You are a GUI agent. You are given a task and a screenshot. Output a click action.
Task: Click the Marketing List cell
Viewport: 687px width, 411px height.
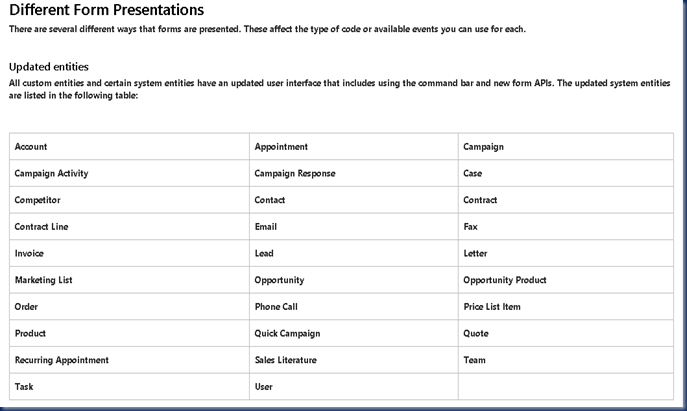(44, 280)
